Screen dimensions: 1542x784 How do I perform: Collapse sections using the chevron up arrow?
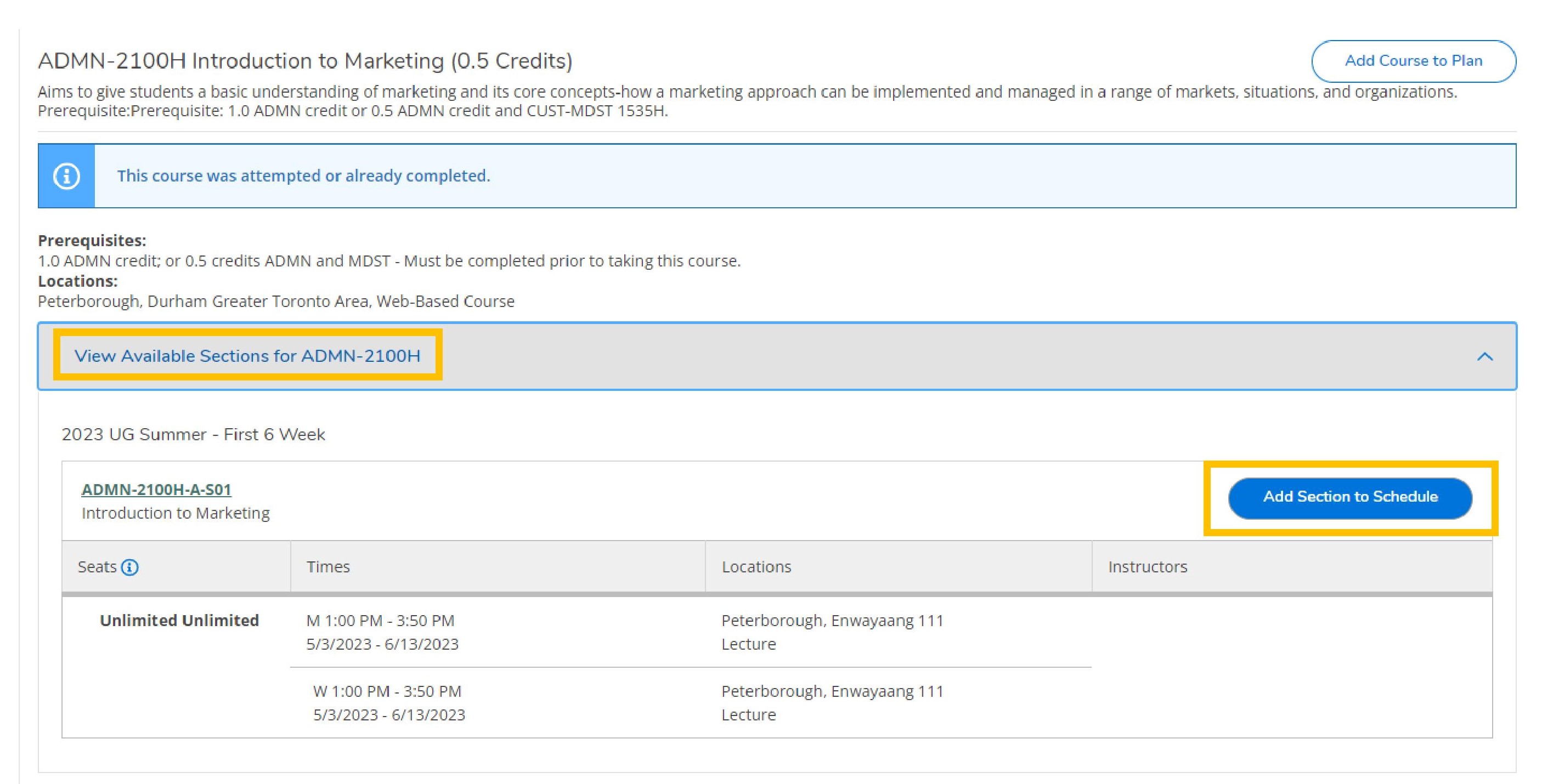[1484, 357]
